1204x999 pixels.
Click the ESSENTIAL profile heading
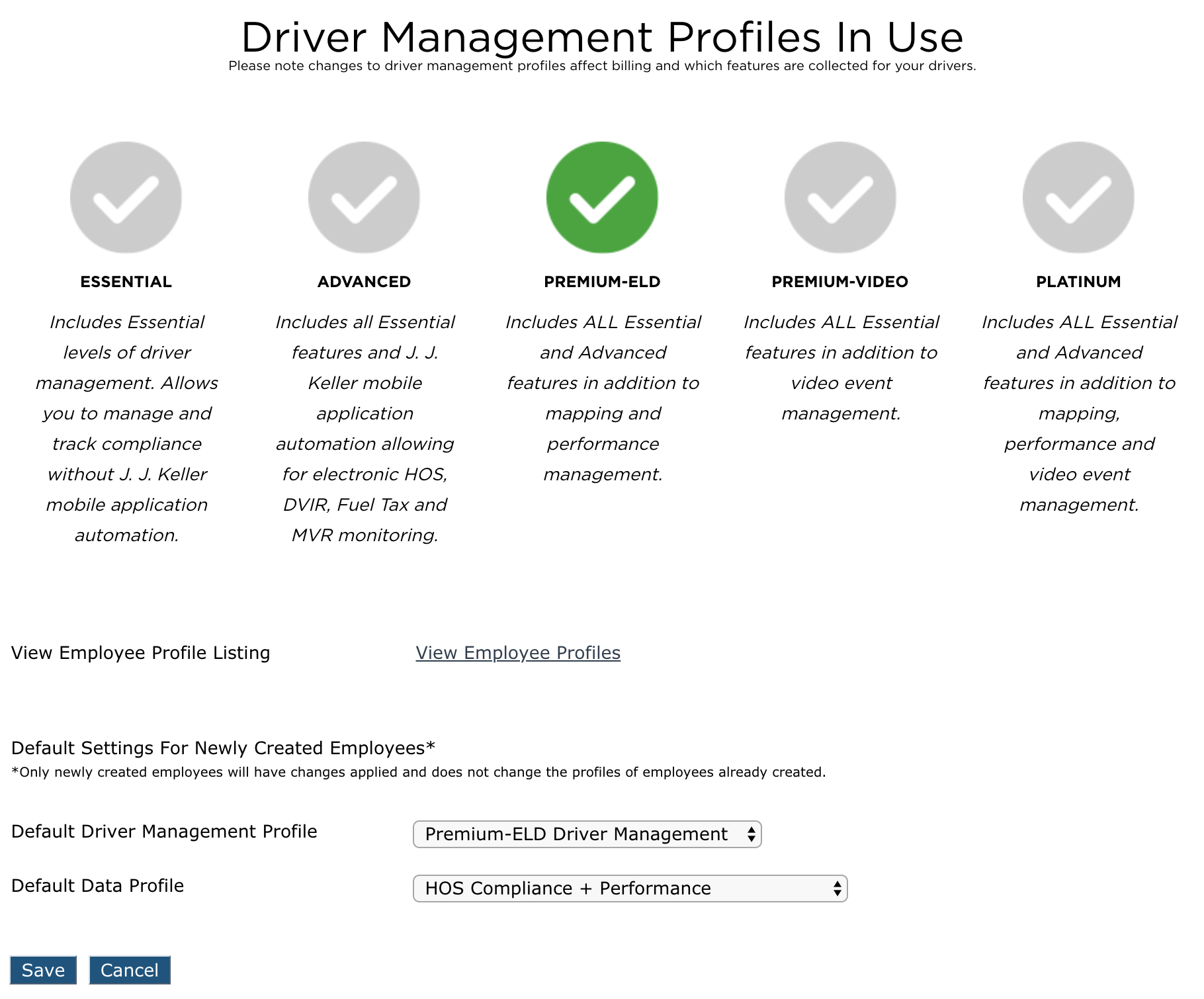click(126, 282)
